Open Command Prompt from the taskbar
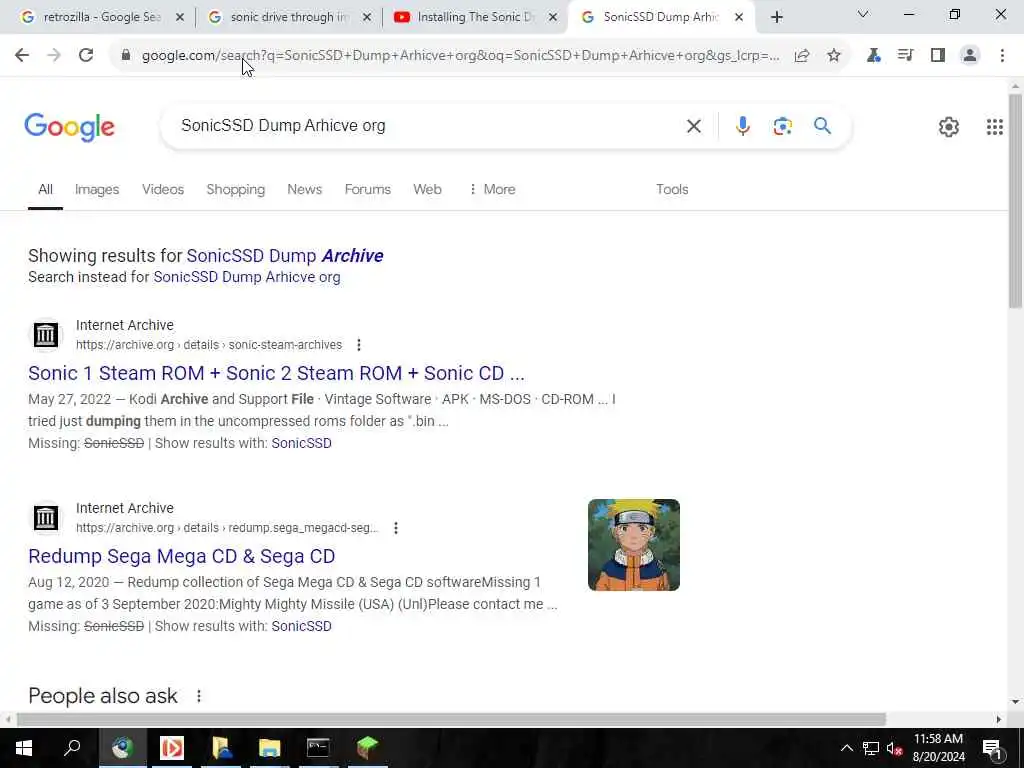 [x=318, y=748]
